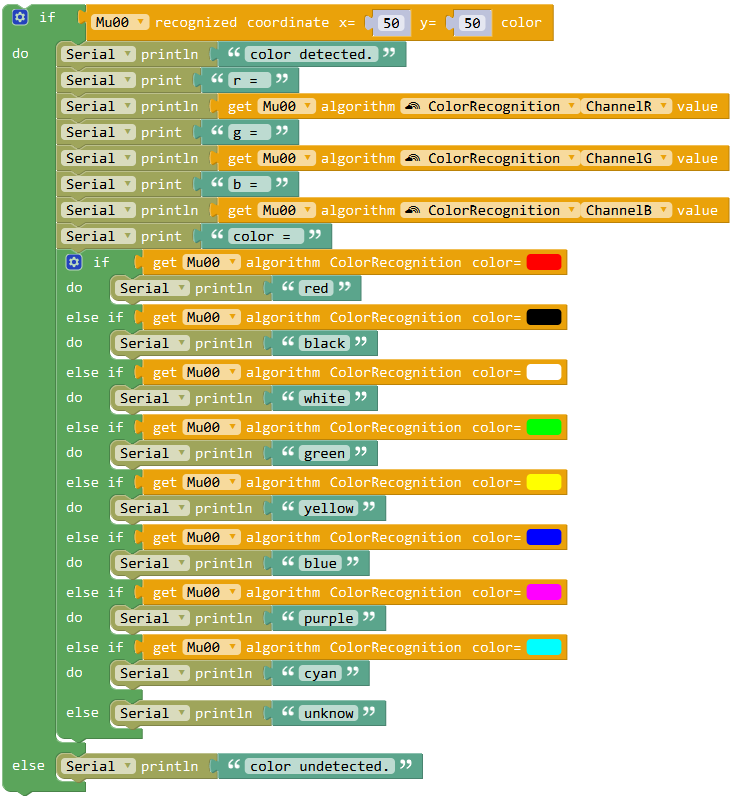Open the Mu00 dropdown in the blue color condition
This screenshot has width=737, height=801.
pos(211,537)
